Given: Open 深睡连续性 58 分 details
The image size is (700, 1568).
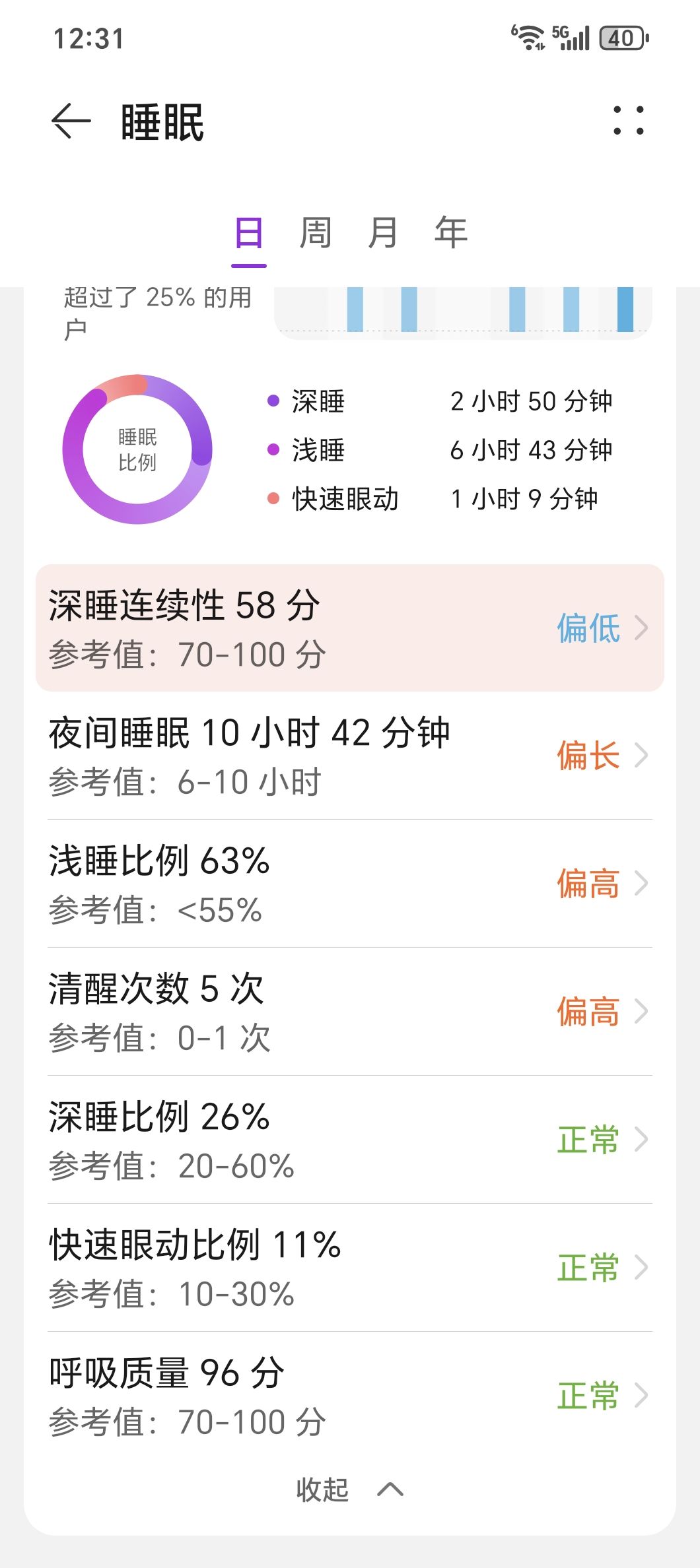Looking at the screenshot, I should [349, 628].
